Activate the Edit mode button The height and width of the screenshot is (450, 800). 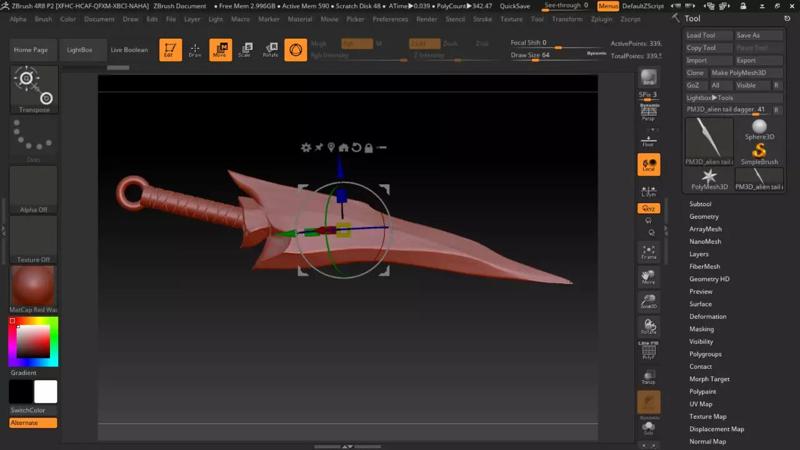click(x=170, y=50)
